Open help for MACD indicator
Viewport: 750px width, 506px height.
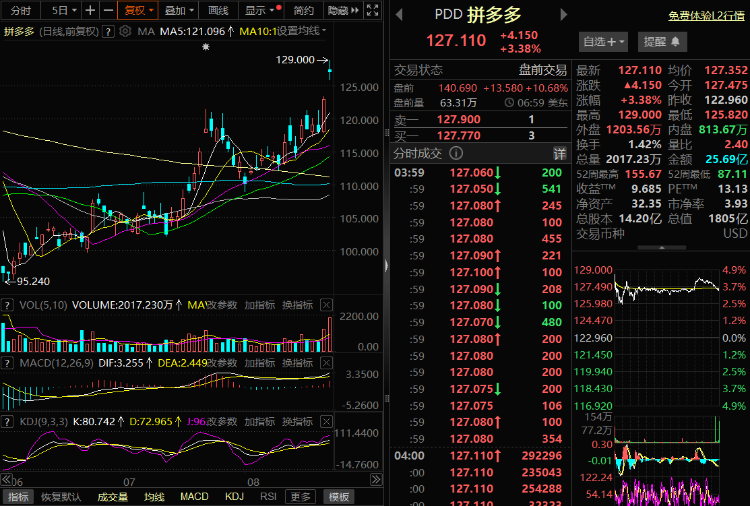(x=7, y=363)
